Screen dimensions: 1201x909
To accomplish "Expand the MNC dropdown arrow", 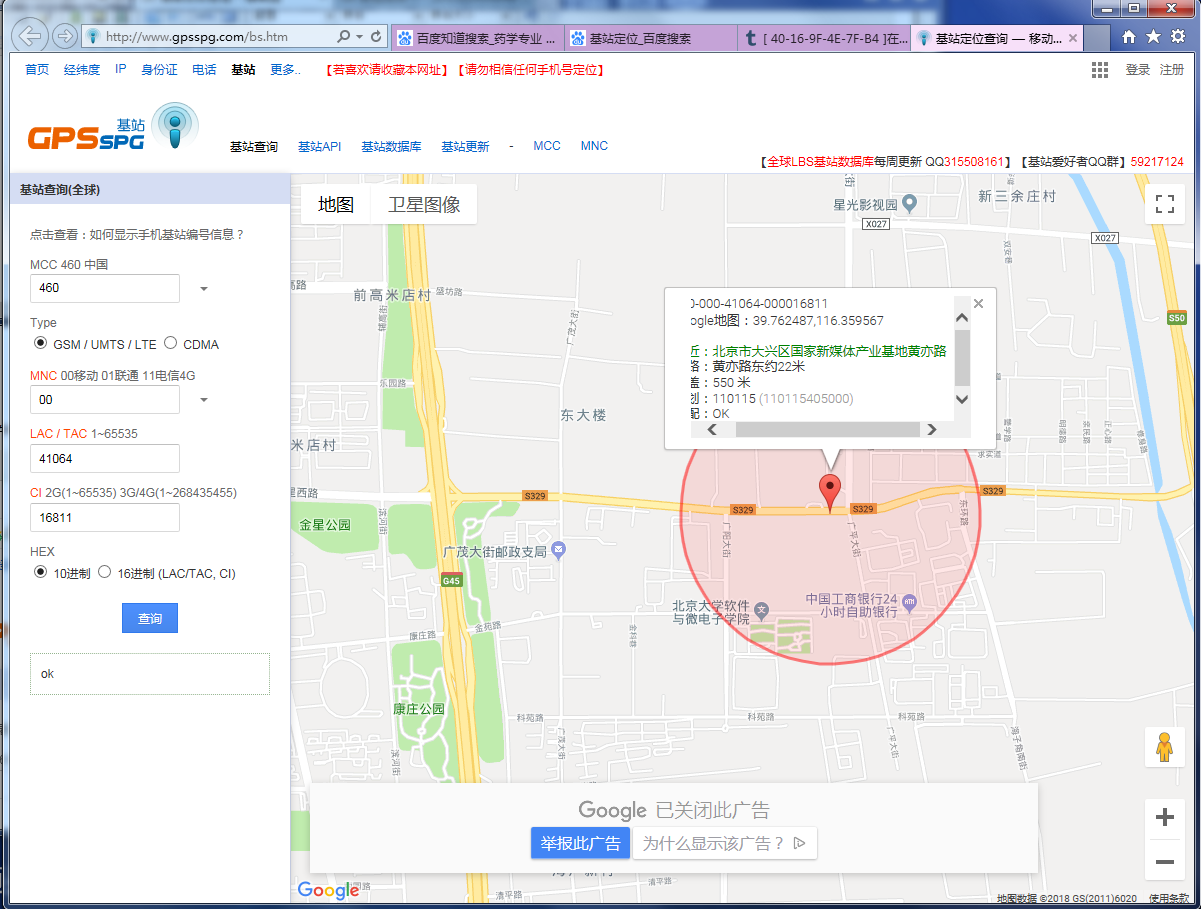I will 204,400.
